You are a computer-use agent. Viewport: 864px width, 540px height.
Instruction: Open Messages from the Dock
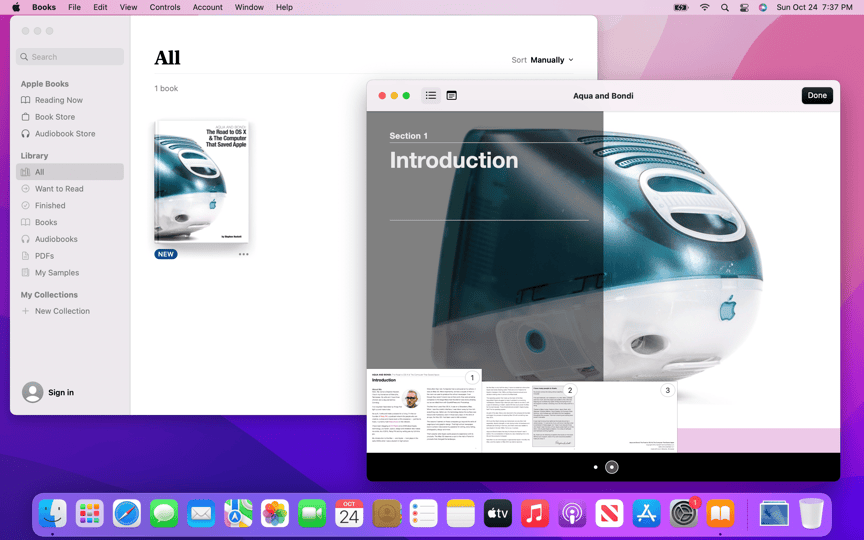click(x=164, y=514)
